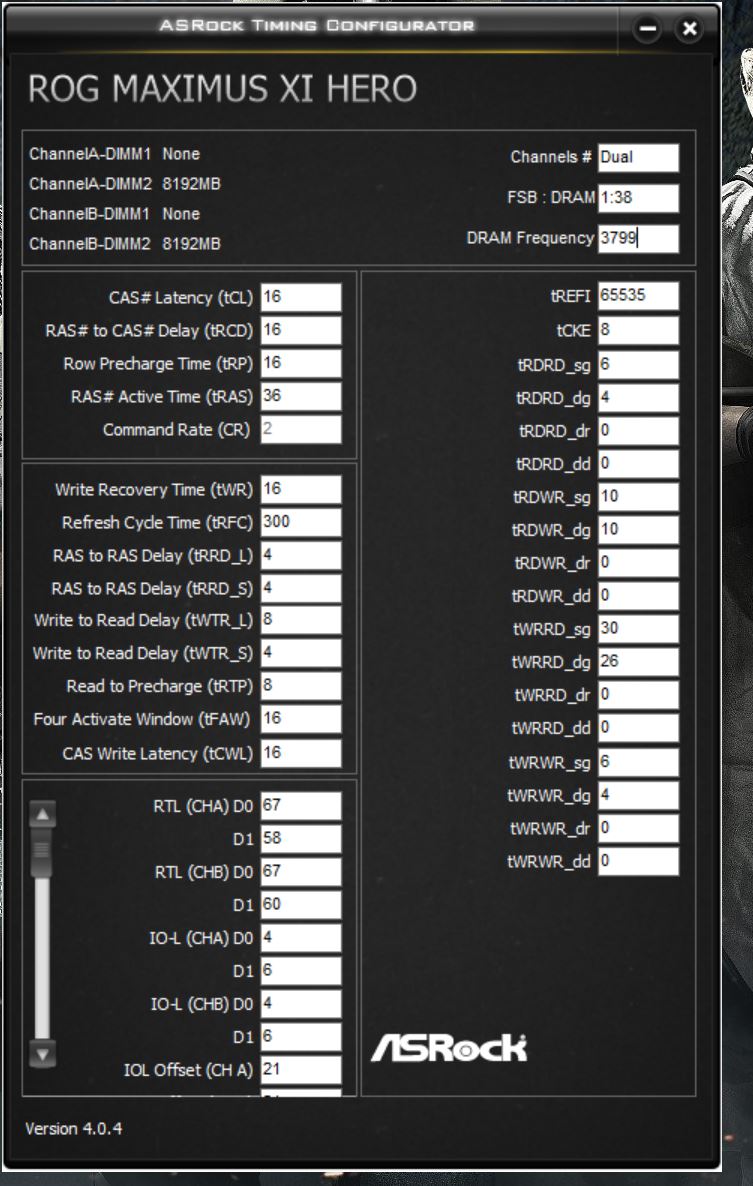Click the tWRRD_sg field showing 30
753x1186 pixels.
tap(638, 629)
